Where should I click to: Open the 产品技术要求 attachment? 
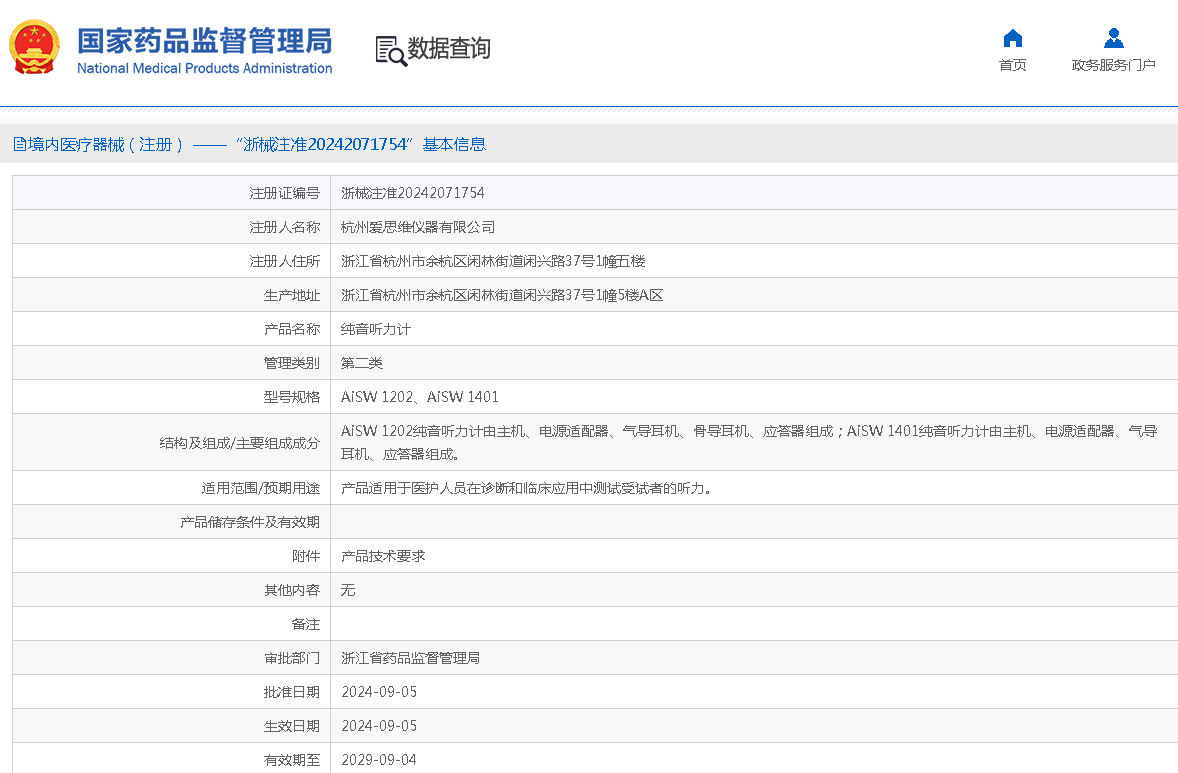coord(383,556)
